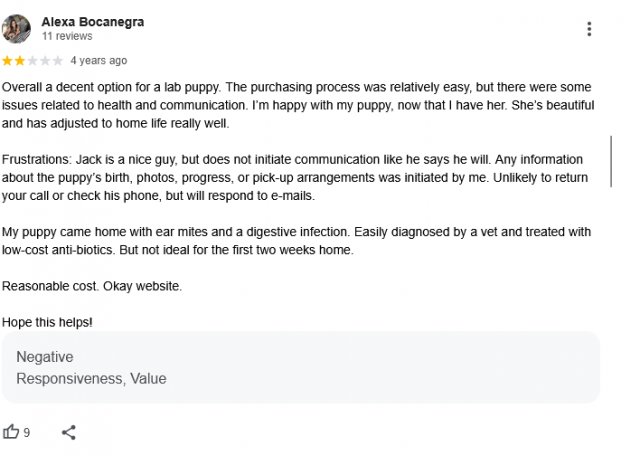Click the 'Reasonable cost. Okay website.' line

tap(92, 286)
